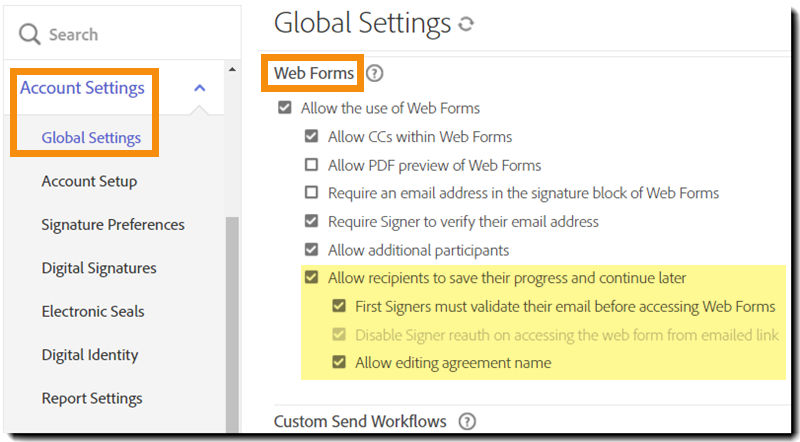Toggle Allow CCs within Web Forms
800x442 pixels.
click(x=312, y=137)
